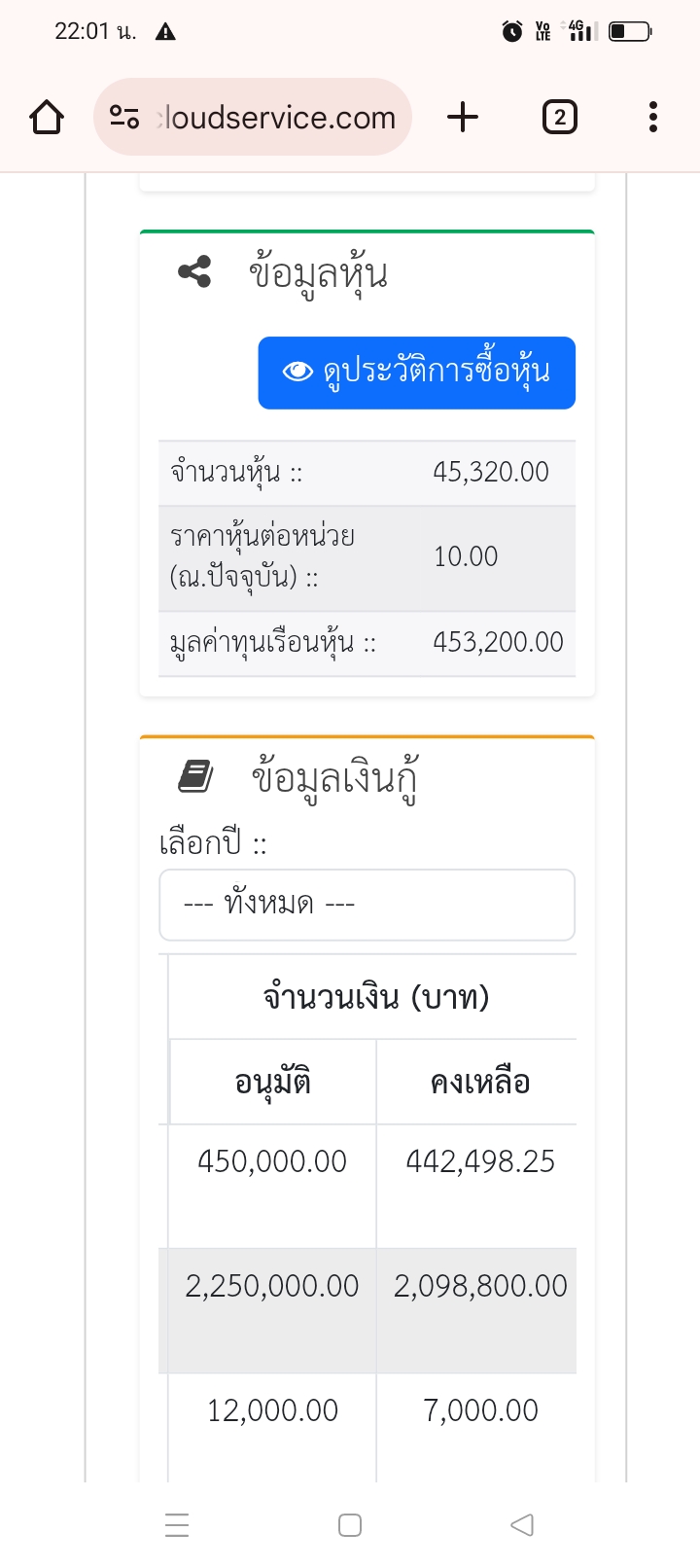The width and height of the screenshot is (700, 1568).
Task: Tap Android recent apps menu icon
Action: click(177, 1524)
